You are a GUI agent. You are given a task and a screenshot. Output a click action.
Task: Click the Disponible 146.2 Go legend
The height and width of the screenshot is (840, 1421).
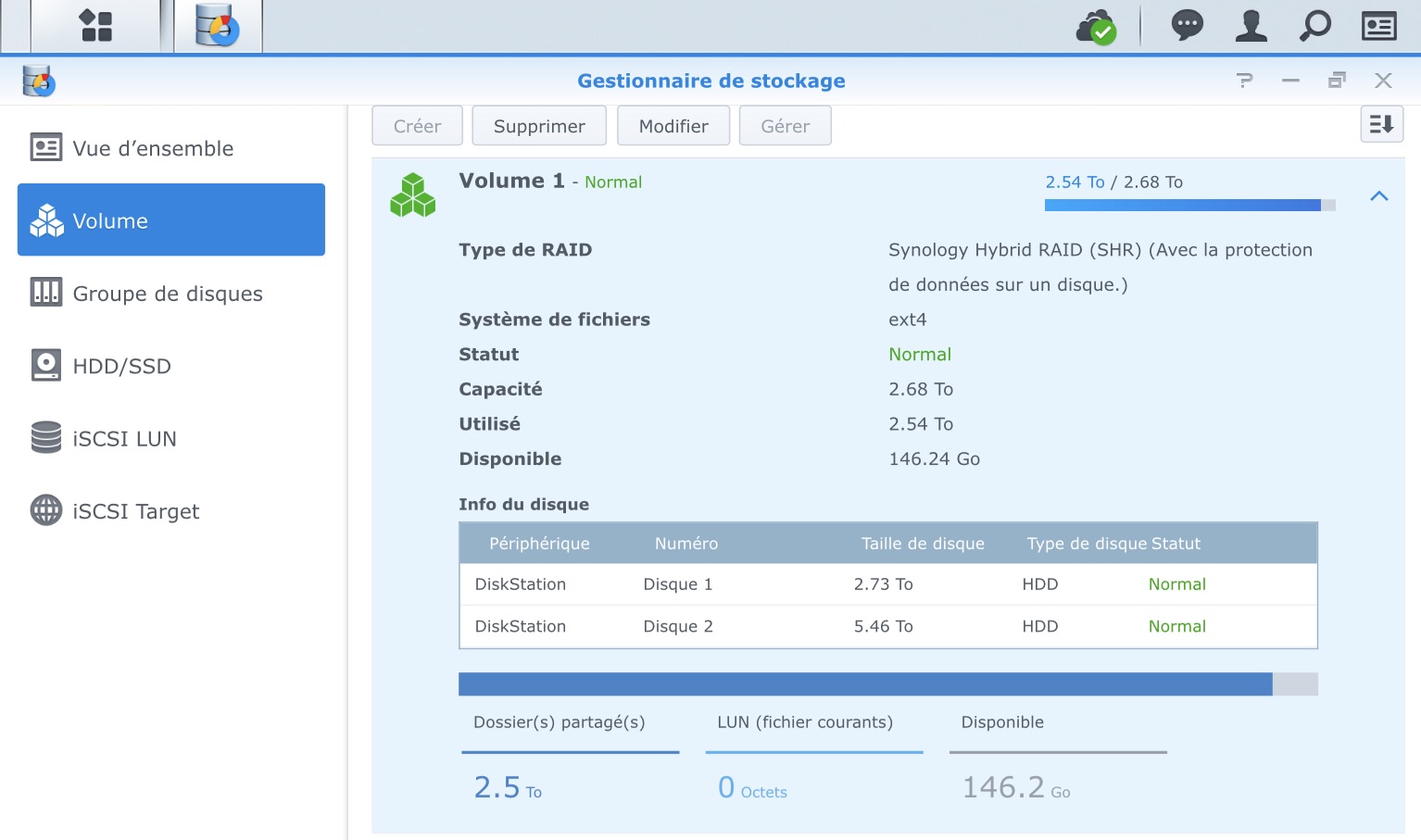[1058, 758]
